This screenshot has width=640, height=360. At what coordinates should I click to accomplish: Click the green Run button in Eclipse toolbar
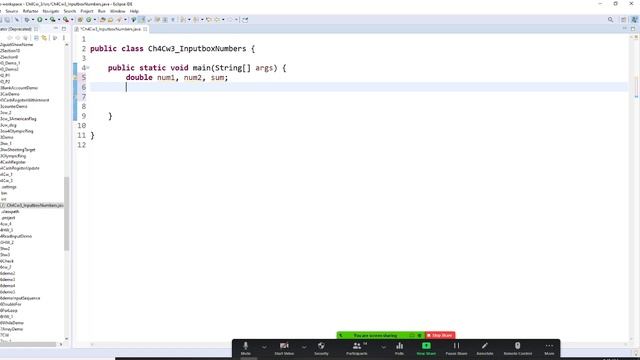pyautogui.click(x=40, y=20)
